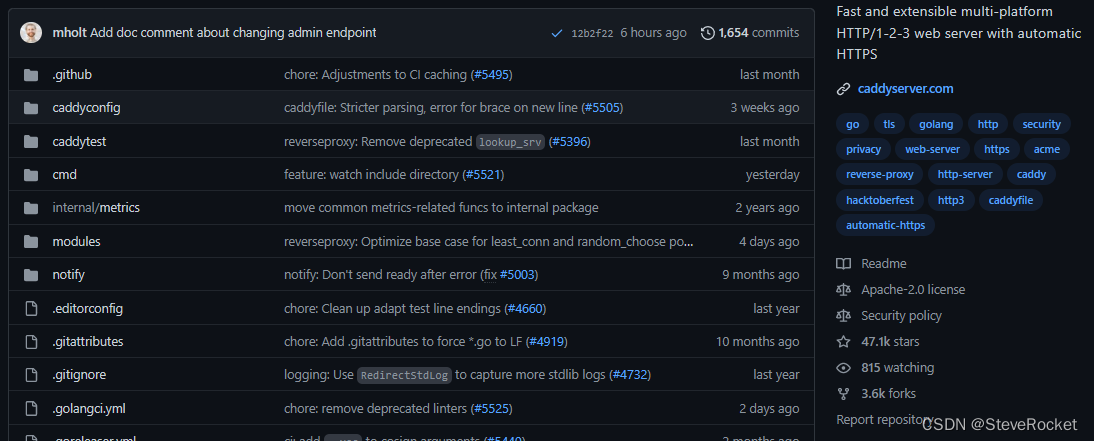The image size is (1094, 441).
Task: Select the reverse-proxy topic tag
Action: pos(880,174)
